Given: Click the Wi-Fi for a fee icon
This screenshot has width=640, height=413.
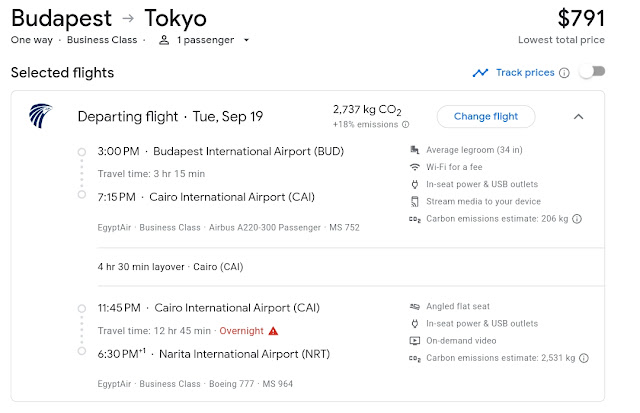Looking at the screenshot, I should pyautogui.click(x=415, y=168).
